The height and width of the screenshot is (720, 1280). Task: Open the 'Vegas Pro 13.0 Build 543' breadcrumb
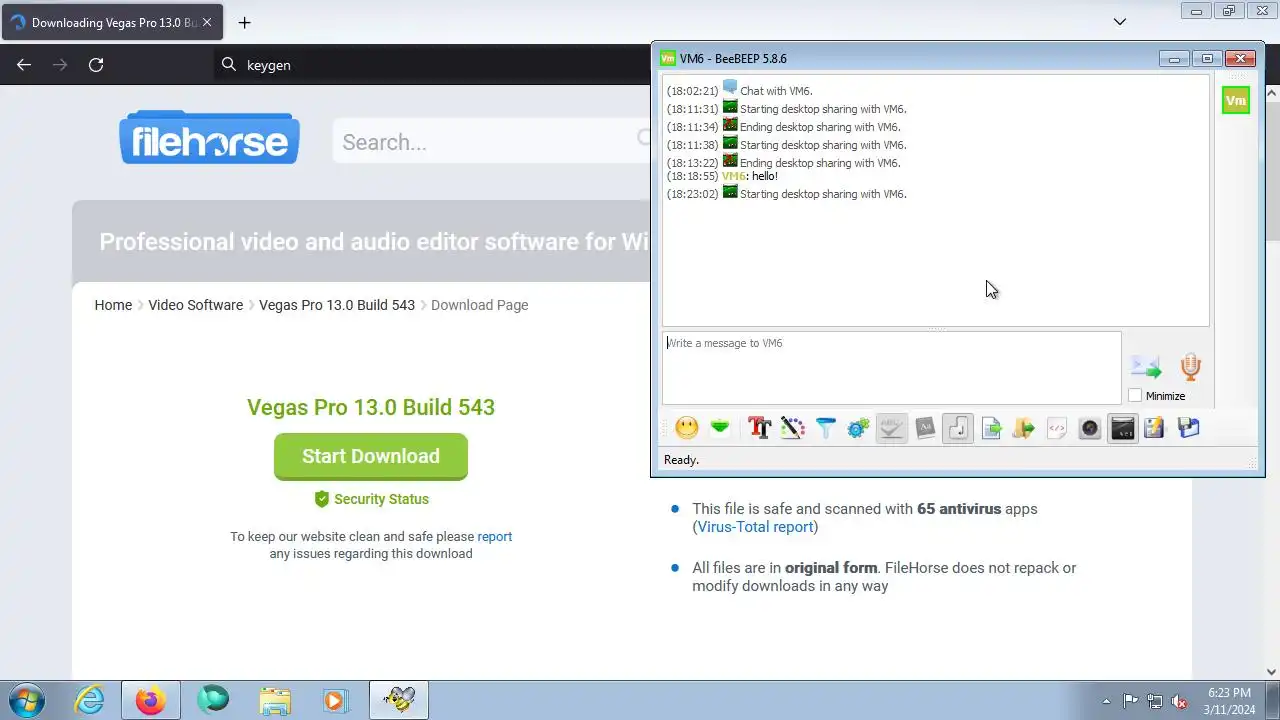point(337,305)
